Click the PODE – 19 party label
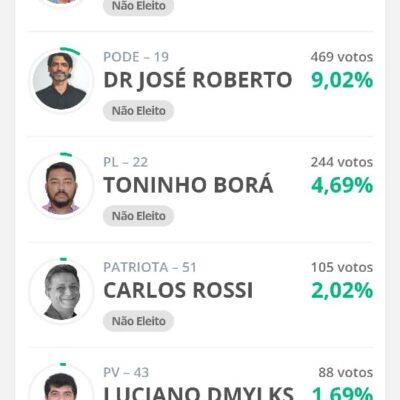Viewport: 400px width, 400px height. click(136, 57)
